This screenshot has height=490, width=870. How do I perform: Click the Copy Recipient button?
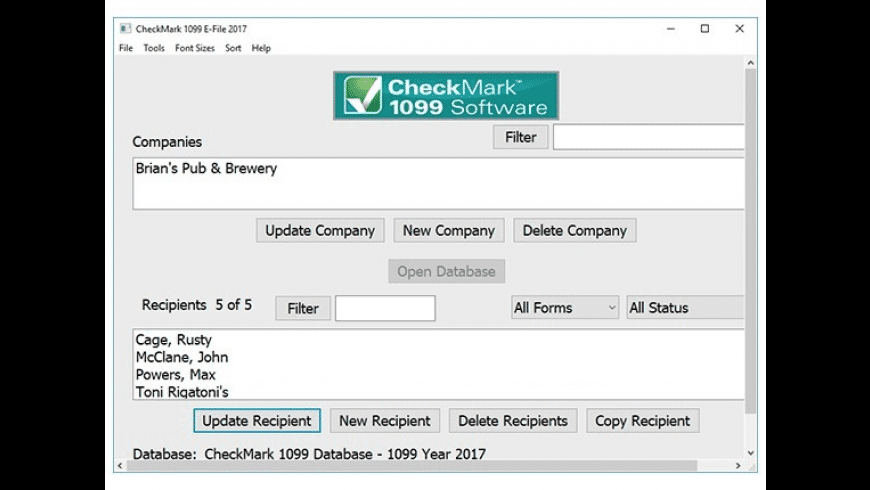click(x=643, y=421)
